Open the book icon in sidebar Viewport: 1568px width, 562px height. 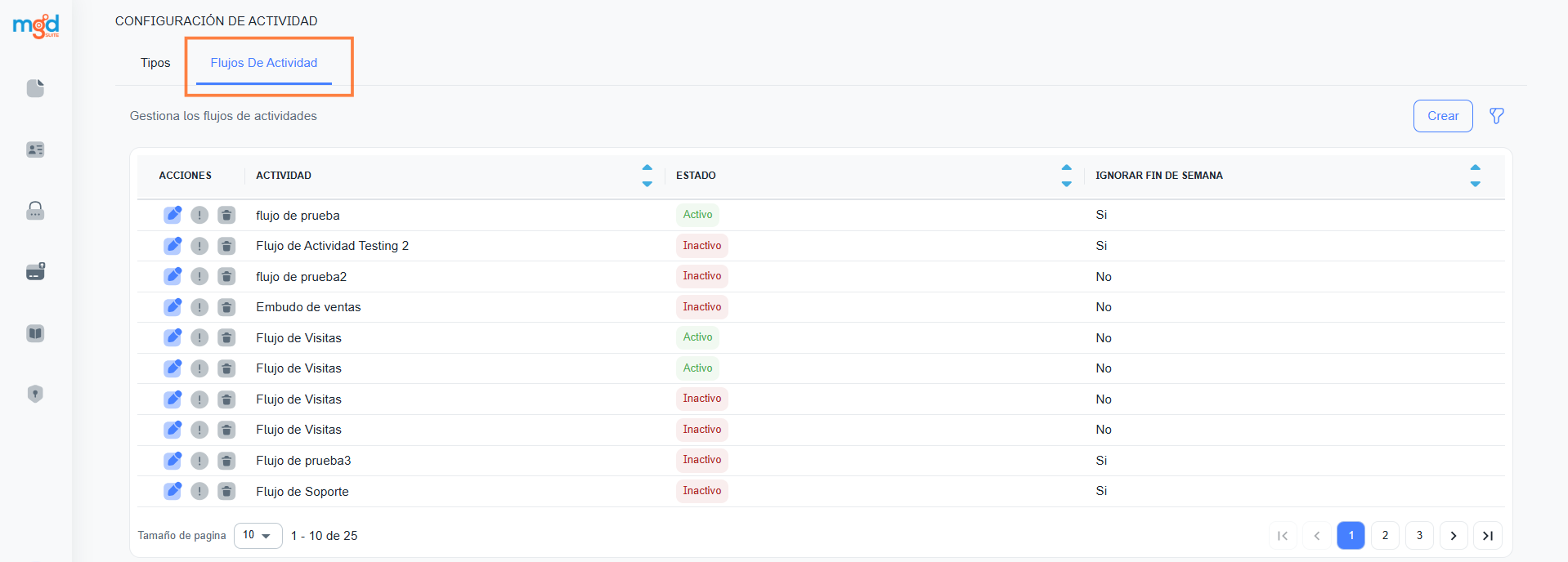[35, 333]
